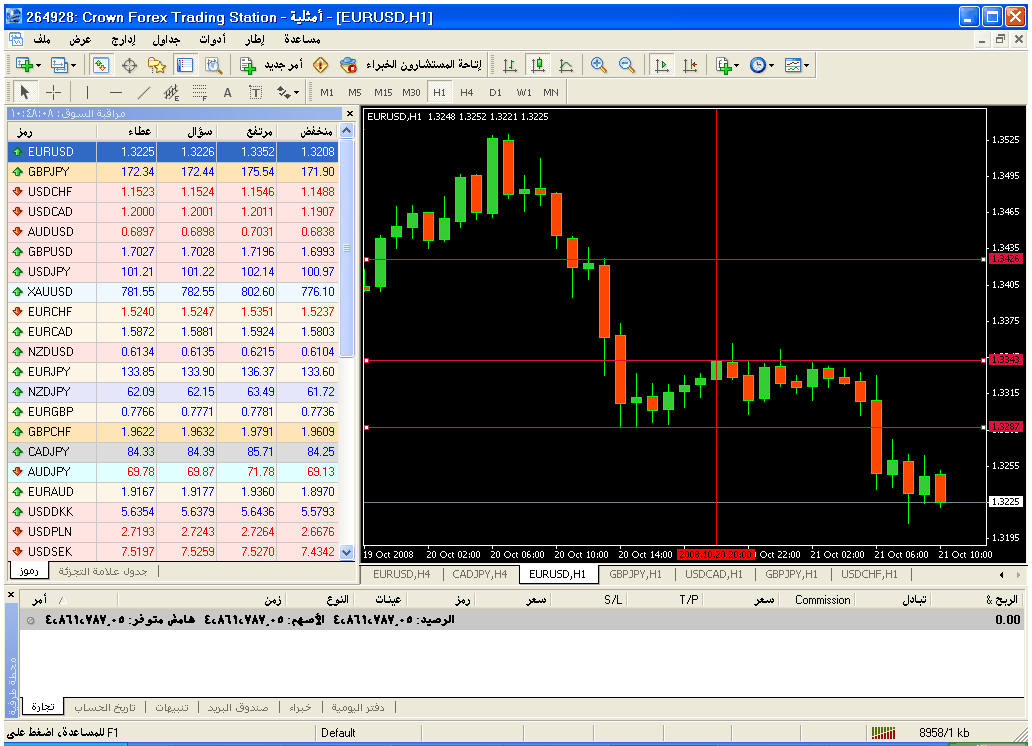1032x746 pixels.
Task: Click the Zoom In magnifier icon
Action: click(599, 65)
